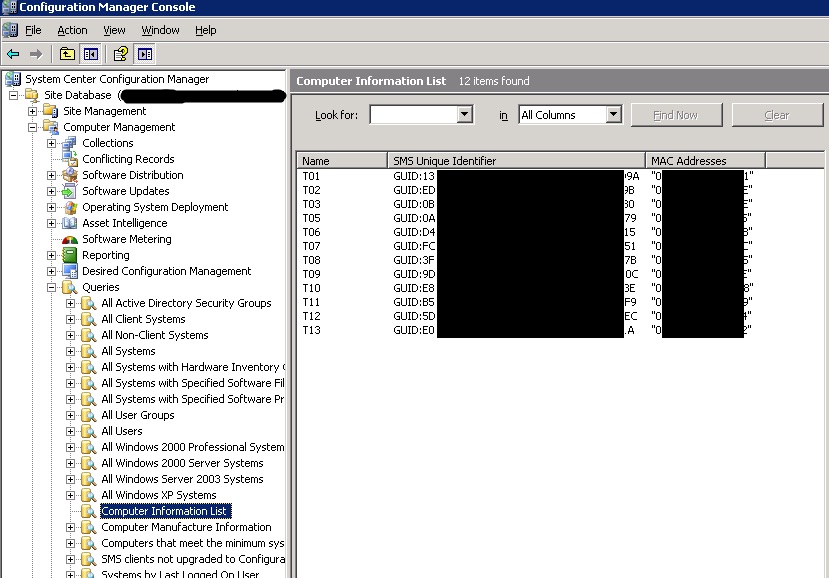Collapse the Computer Management node
The height and width of the screenshot is (578, 829).
pos(34,127)
